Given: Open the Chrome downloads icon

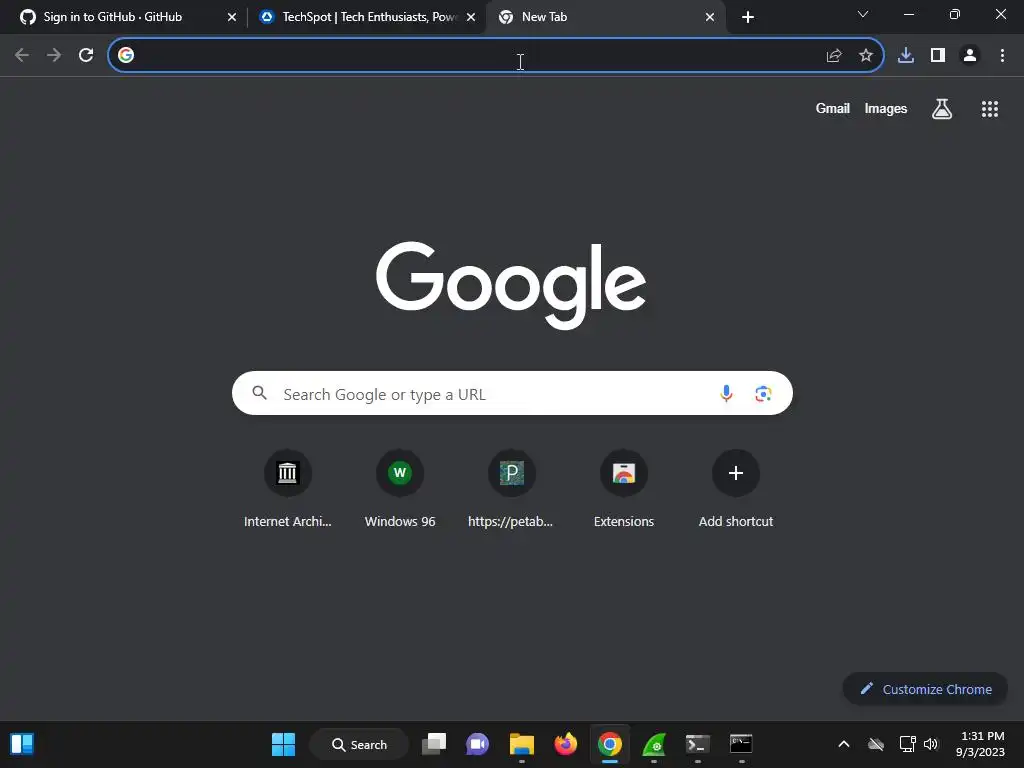Looking at the screenshot, I should point(906,56).
